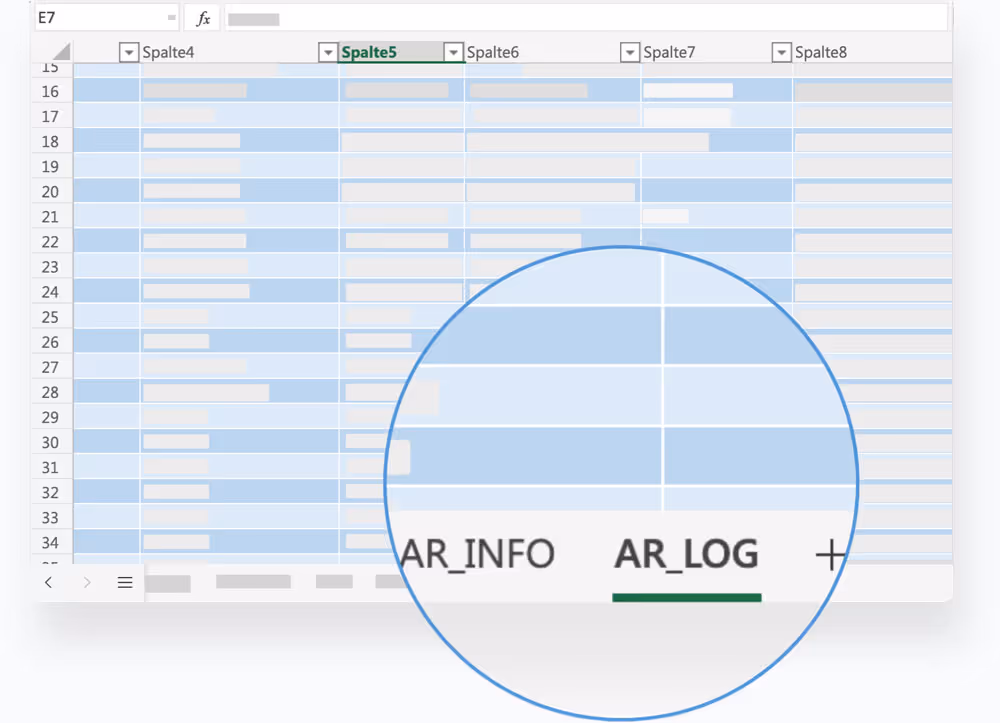Click the filter funnel arrow on Spalte8
1000x723 pixels.
[781, 51]
